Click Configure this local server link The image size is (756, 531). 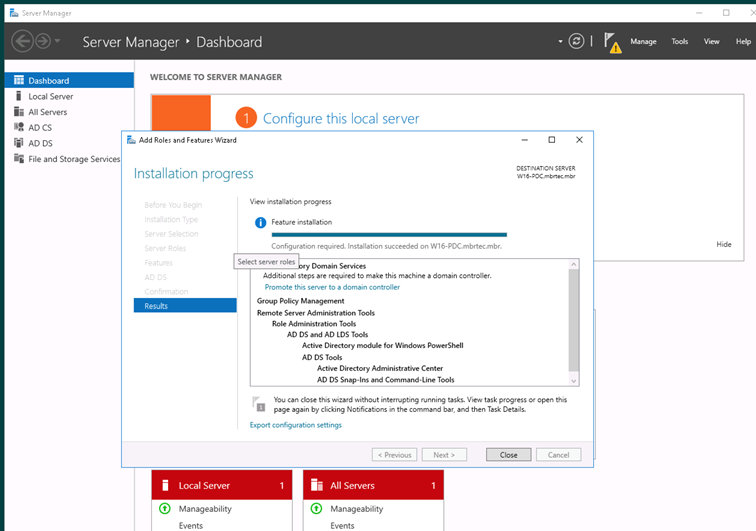pos(341,119)
